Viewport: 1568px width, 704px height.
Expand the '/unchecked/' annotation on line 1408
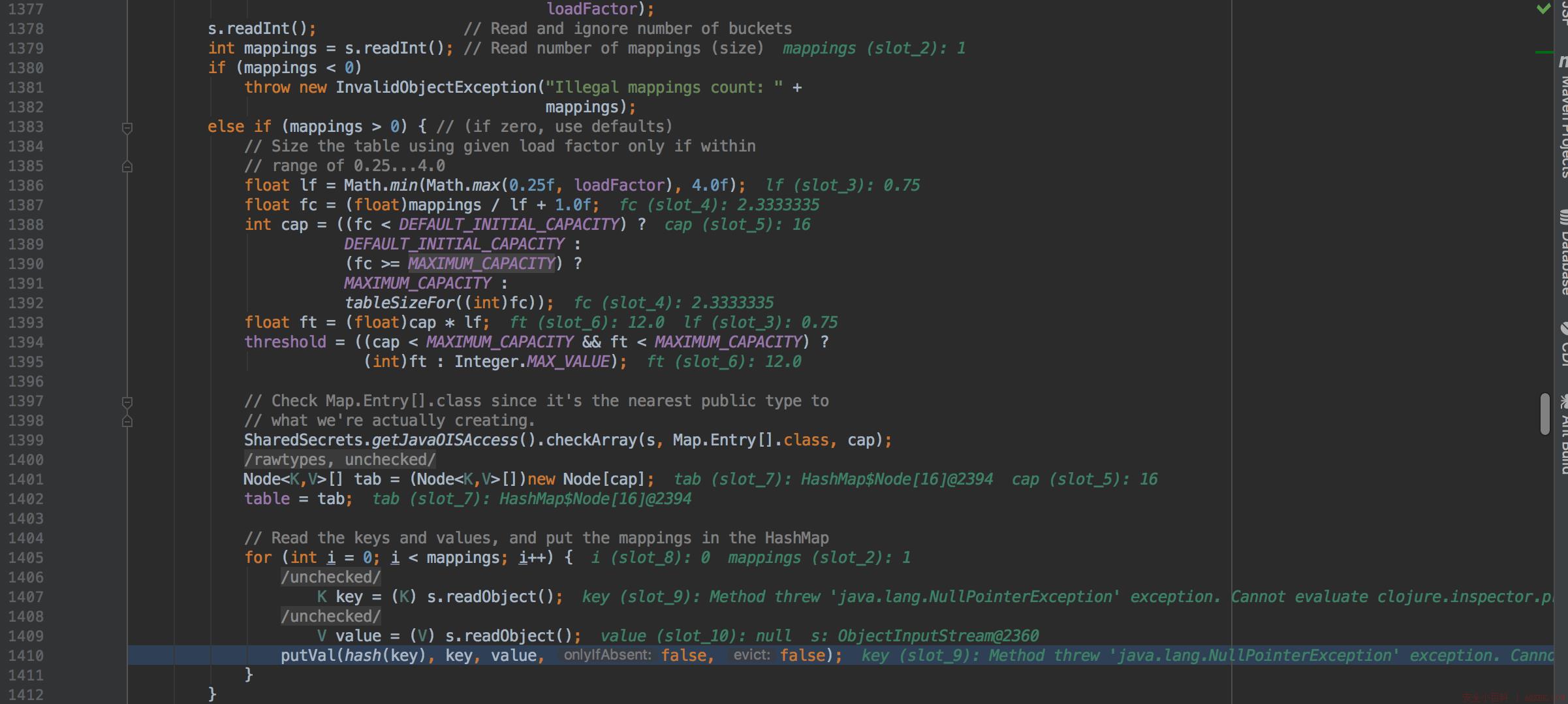pyautogui.click(x=330, y=616)
